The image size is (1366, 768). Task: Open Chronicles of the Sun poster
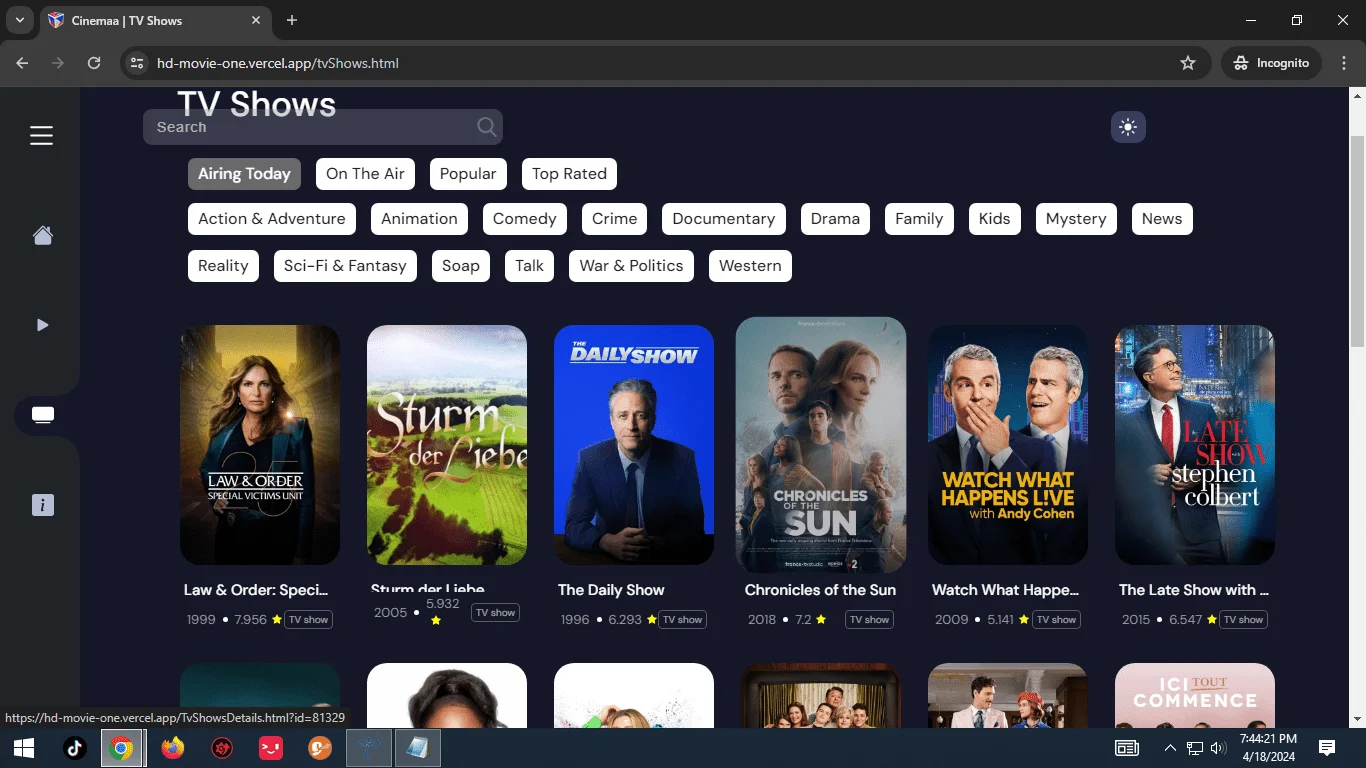point(821,445)
